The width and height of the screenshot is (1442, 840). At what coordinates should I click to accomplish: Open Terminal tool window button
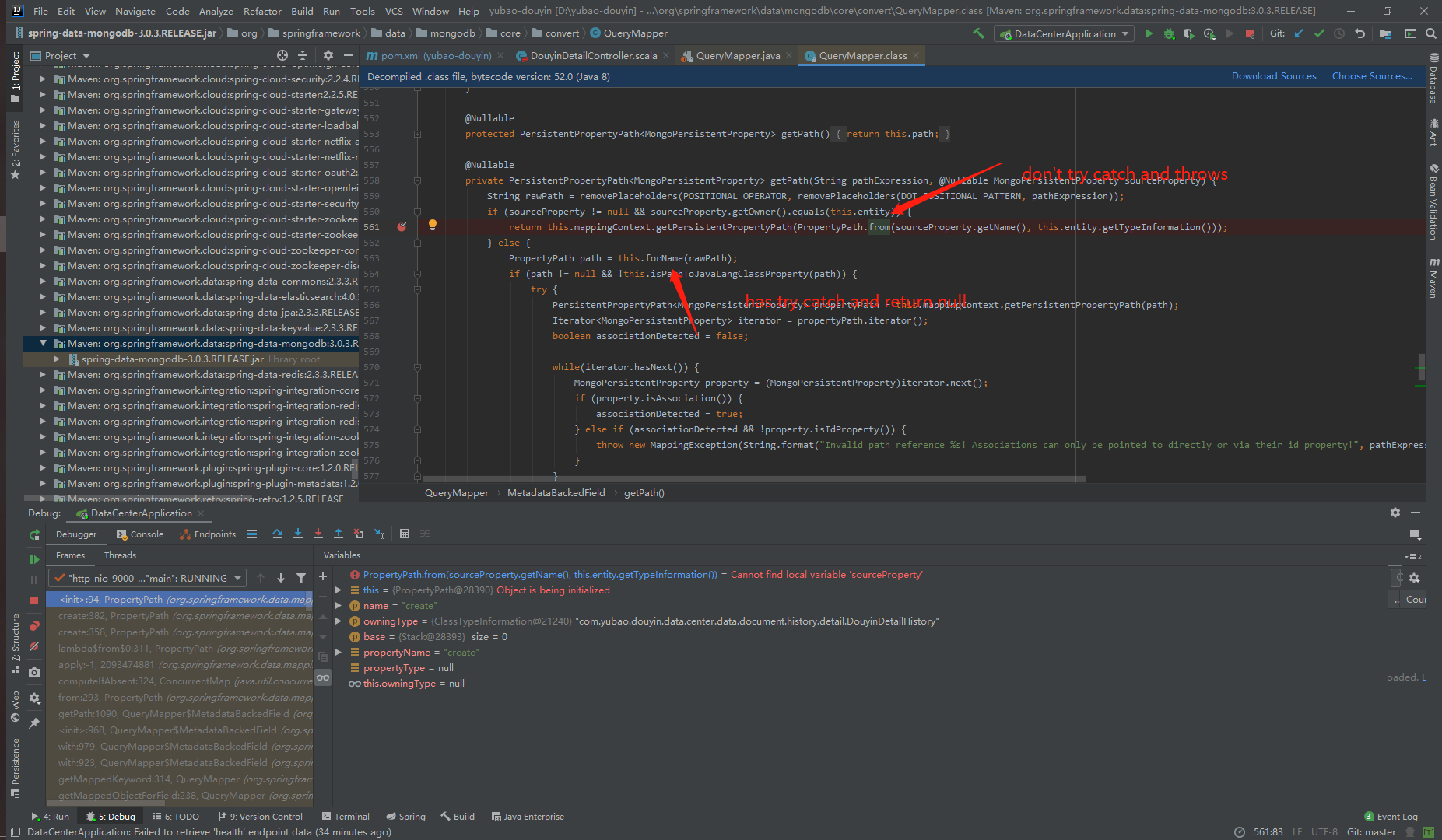346,817
